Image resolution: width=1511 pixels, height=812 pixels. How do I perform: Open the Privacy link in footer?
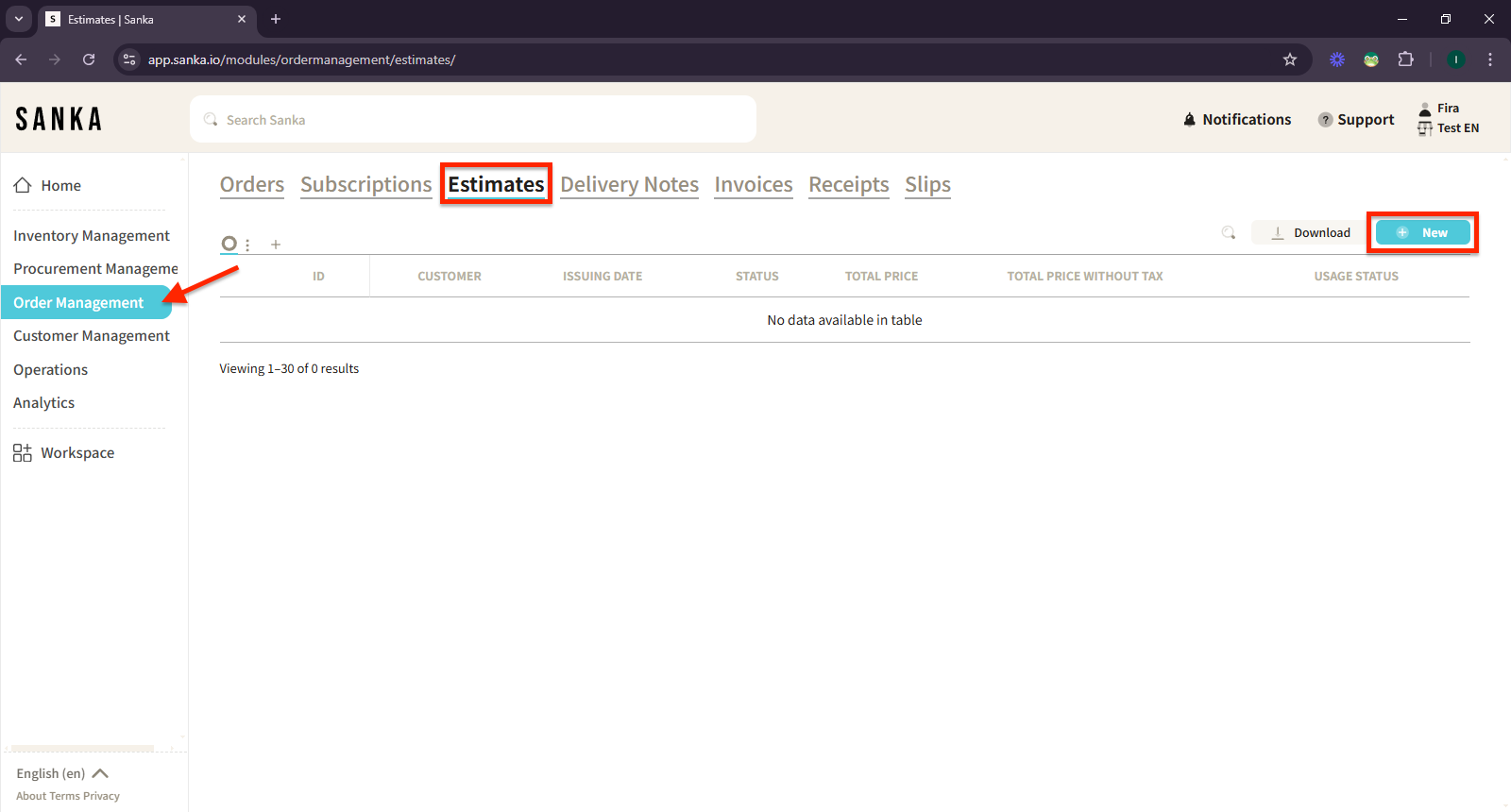point(101,796)
